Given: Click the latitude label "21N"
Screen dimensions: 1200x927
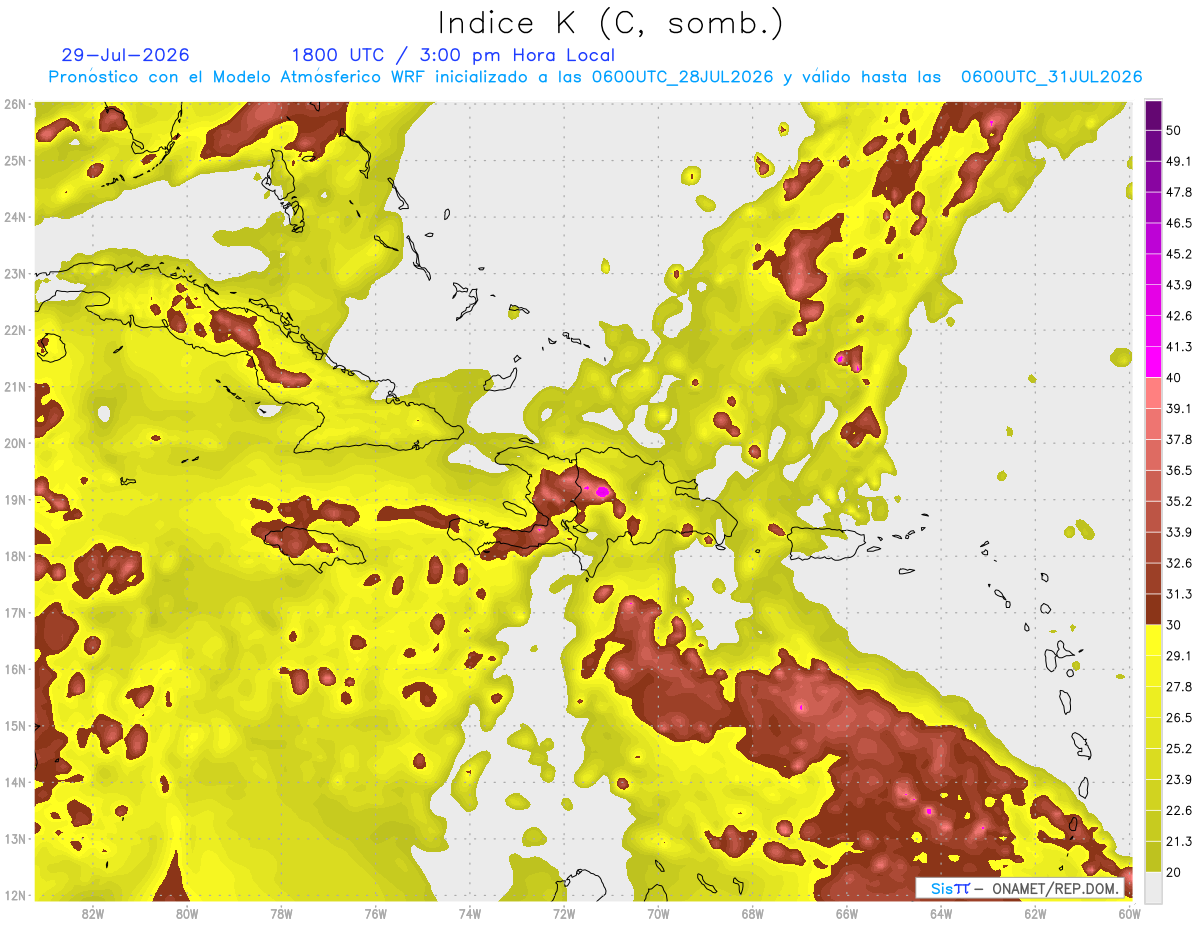Looking at the screenshot, I should 14,387.
